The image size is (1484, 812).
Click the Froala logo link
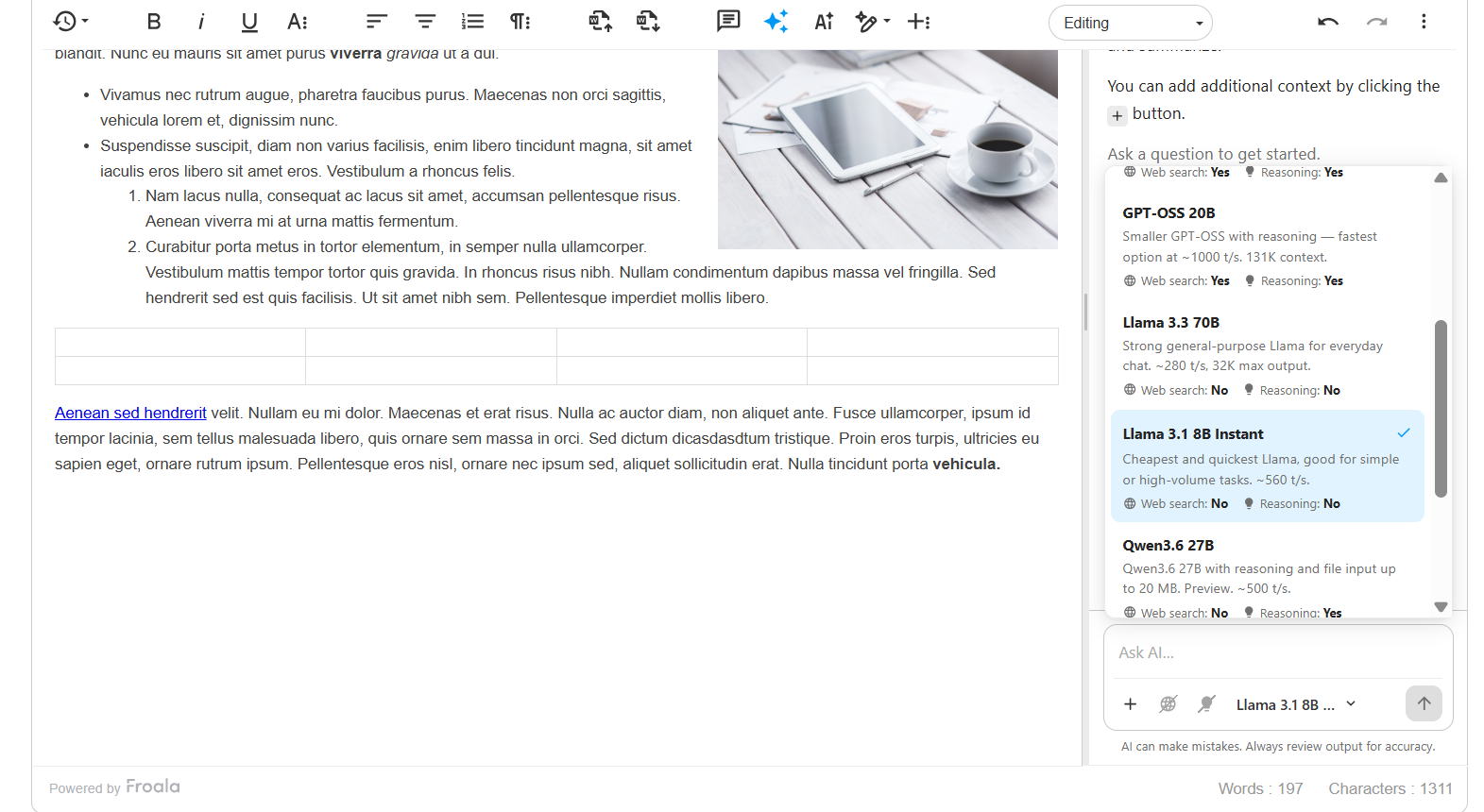[152, 787]
